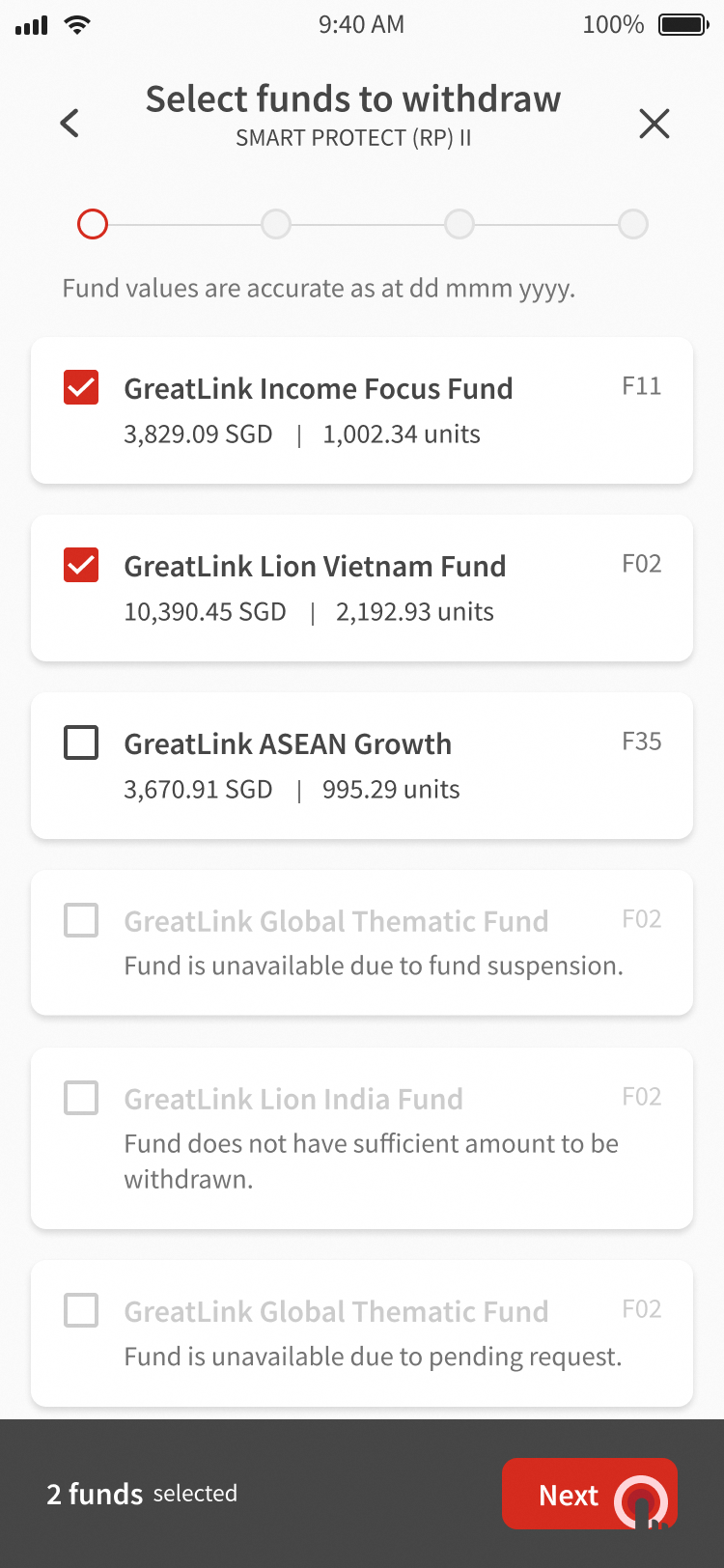Tap the GreatLink ASEAN Growth fund name
Image resolution: width=724 pixels, height=1568 pixels.
pos(288,743)
